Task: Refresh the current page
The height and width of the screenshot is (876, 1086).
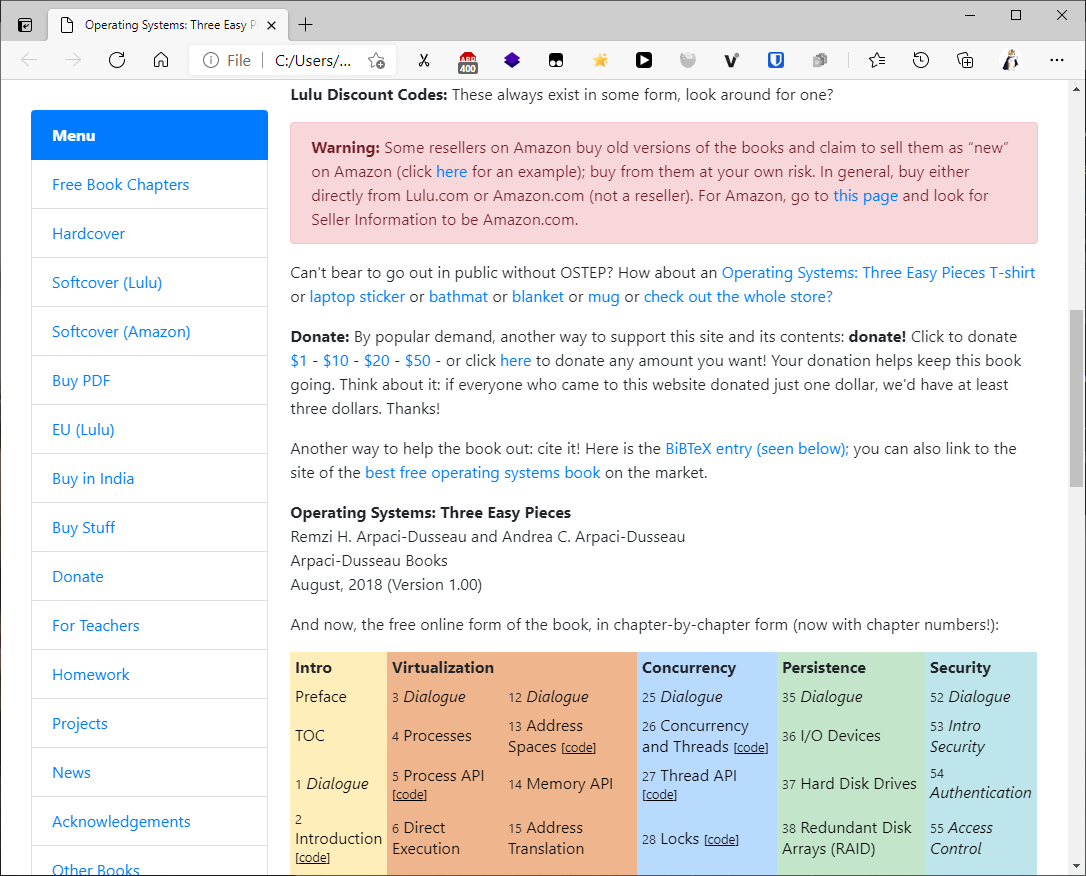Action: [116, 60]
